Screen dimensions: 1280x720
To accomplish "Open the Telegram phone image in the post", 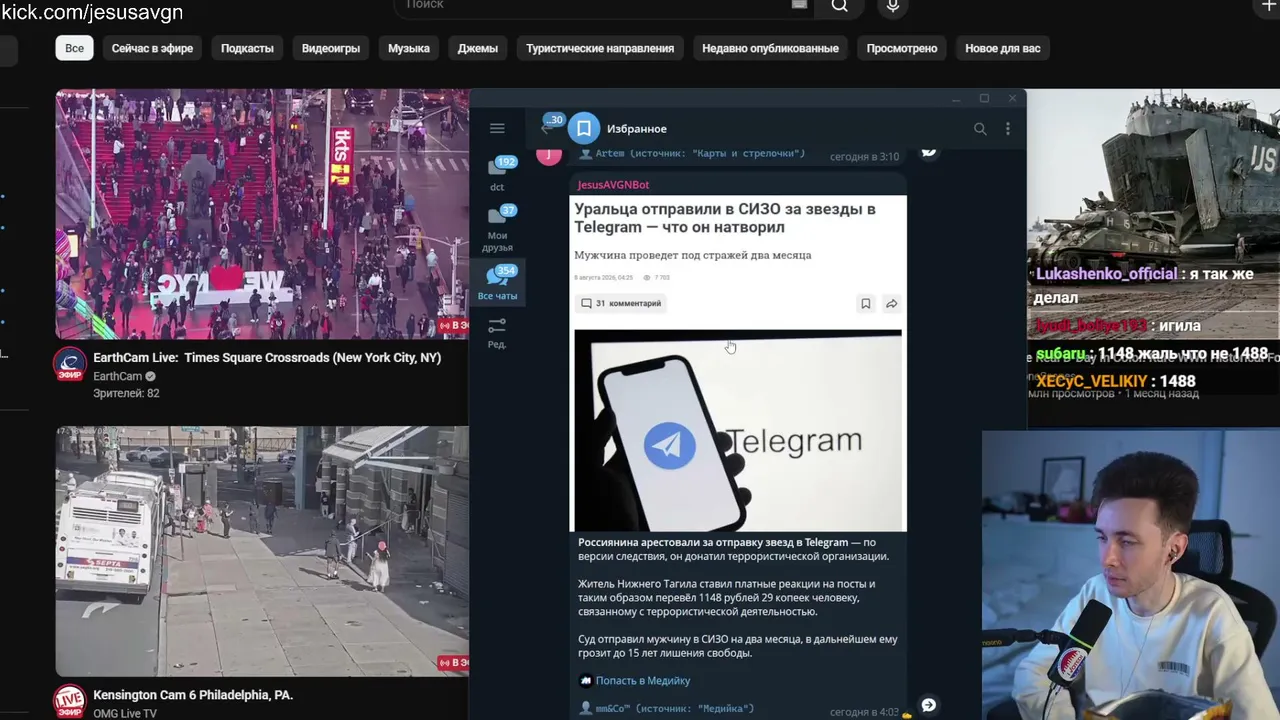I will 738,430.
